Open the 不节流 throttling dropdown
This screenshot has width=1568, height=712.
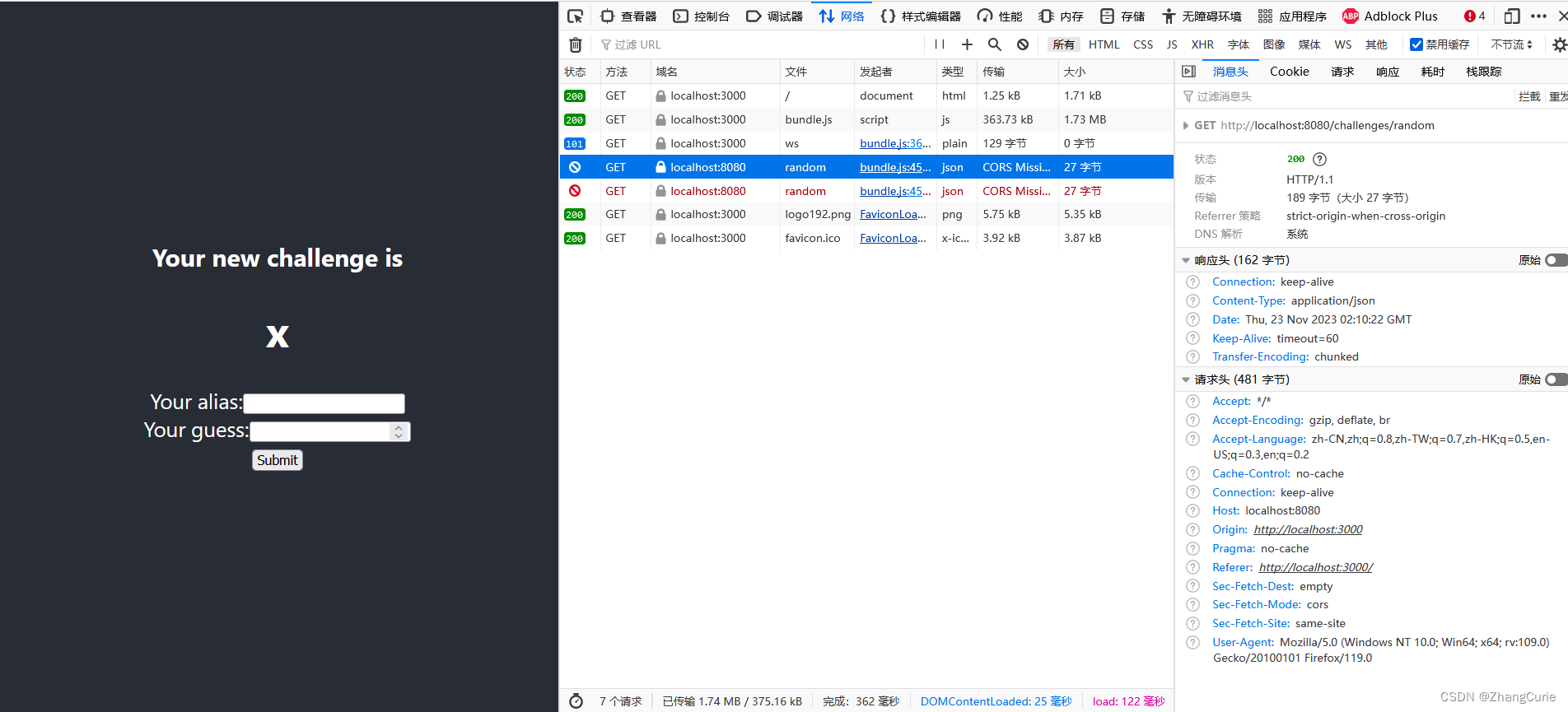1512,44
